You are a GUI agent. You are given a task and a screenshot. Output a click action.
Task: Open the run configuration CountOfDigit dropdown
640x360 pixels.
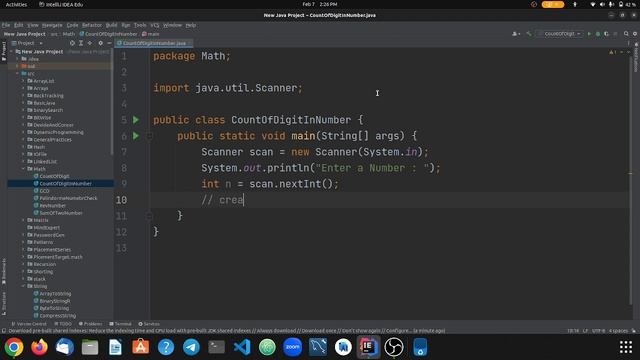tap(560, 34)
